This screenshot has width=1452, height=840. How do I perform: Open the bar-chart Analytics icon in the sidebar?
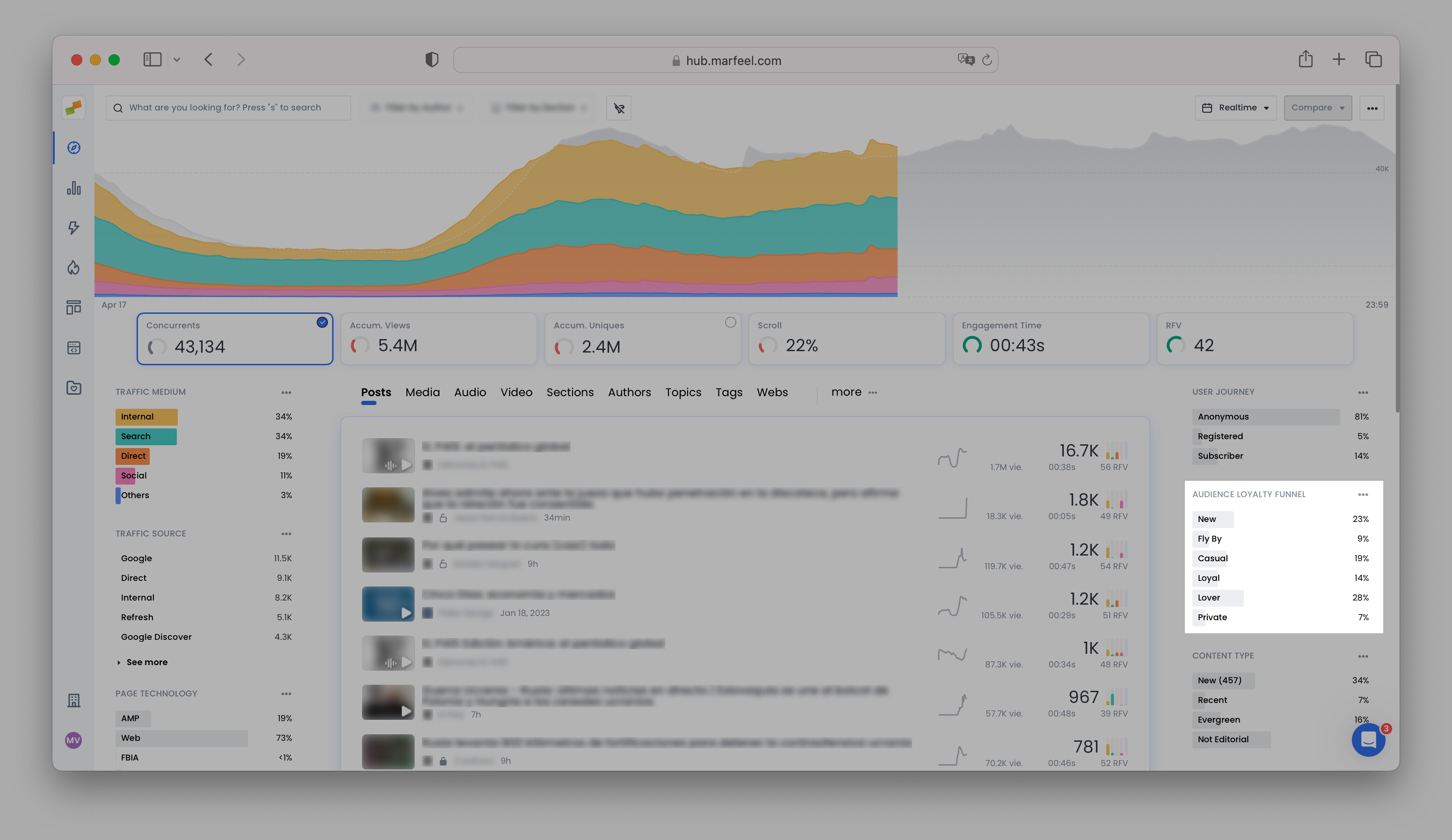(x=74, y=188)
